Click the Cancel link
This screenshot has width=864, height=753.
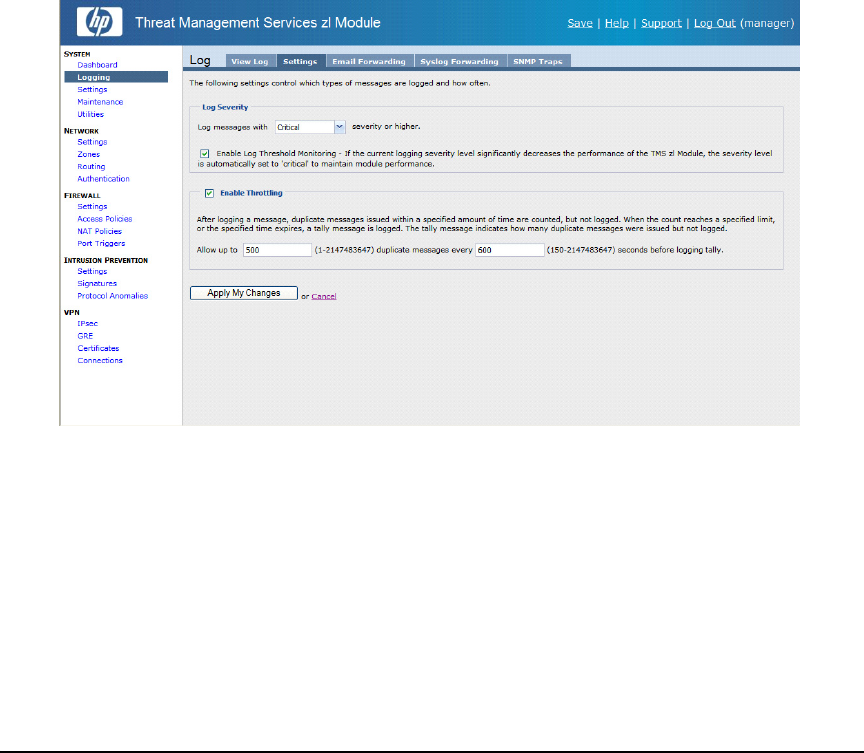click(x=324, y=296)
